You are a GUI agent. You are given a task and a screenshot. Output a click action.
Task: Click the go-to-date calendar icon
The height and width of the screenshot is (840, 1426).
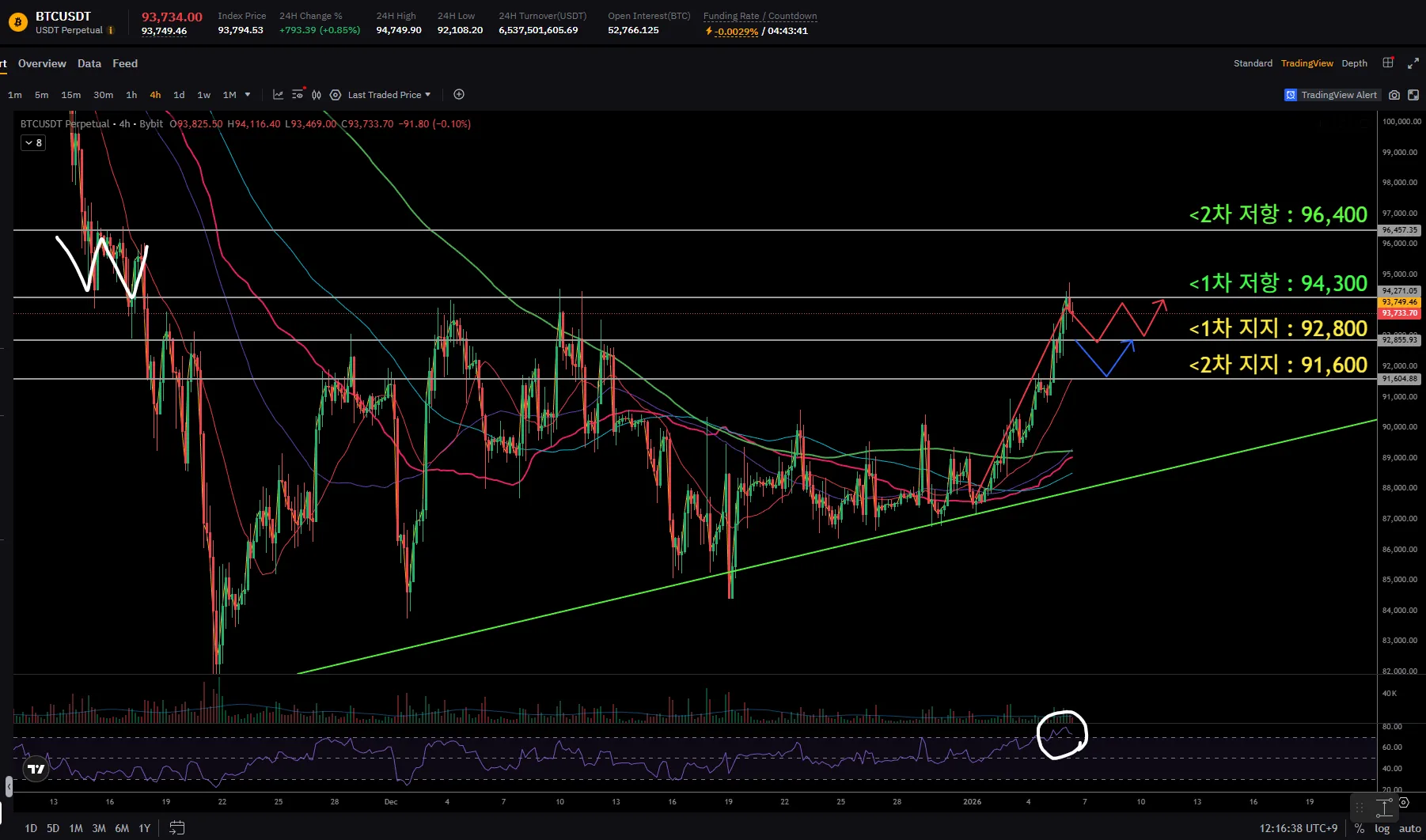[x=177, y=828]
